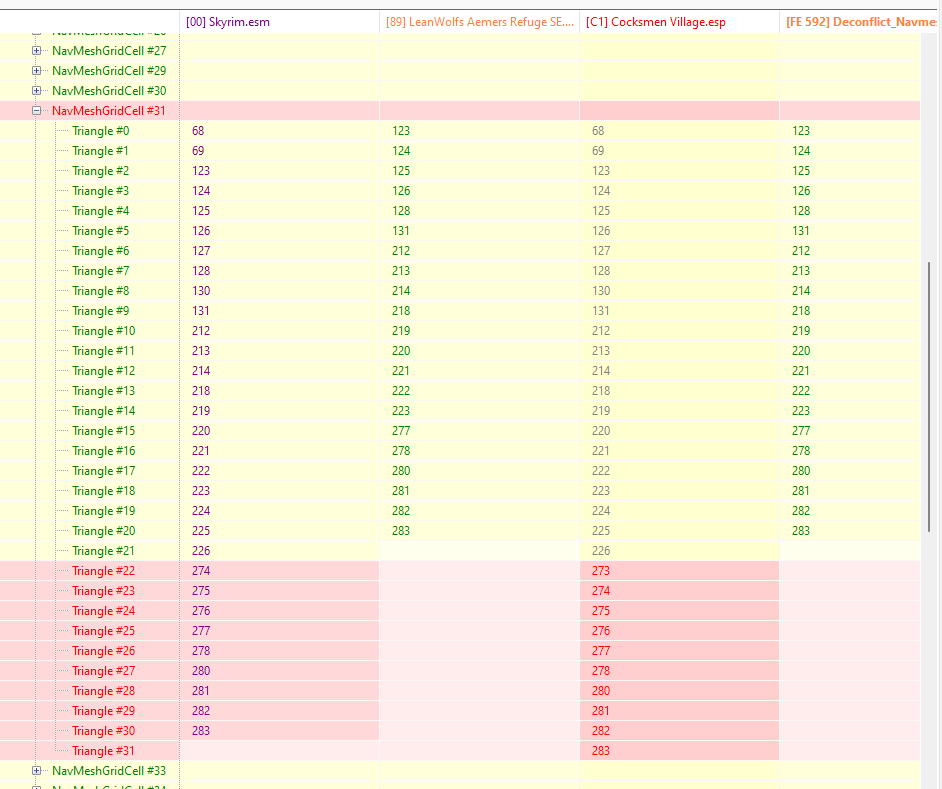
Task: Click LeanWolfs value 283 for Triangle #20
Action: [x=401, y=531]
